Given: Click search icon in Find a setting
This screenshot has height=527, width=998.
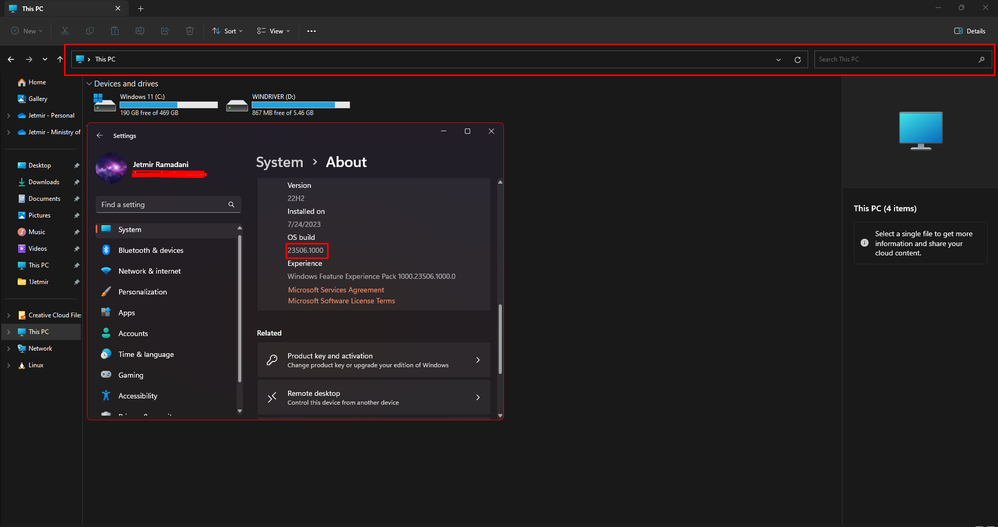Looking at the screenshot, I should 232,205.
